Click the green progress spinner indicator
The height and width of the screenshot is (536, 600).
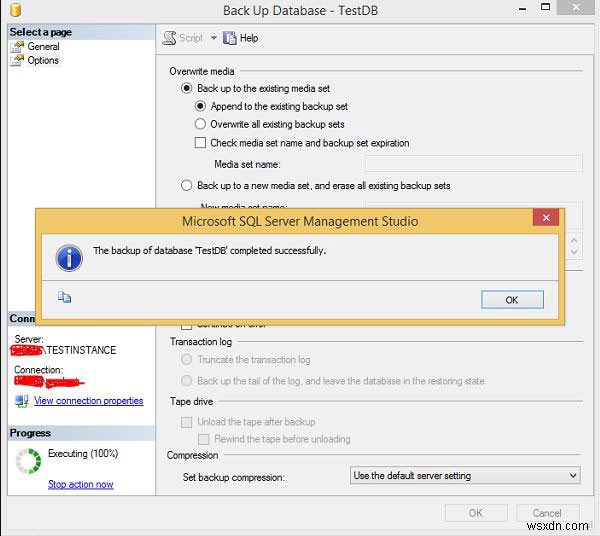click(28, 461)
